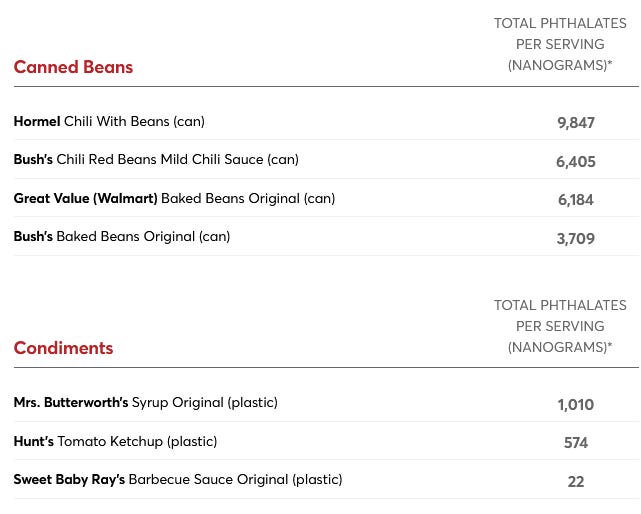Select Great Value (Walmart) Baked Beans row
The height and width of the screenshot is (514, 641).
click(326, 198)
